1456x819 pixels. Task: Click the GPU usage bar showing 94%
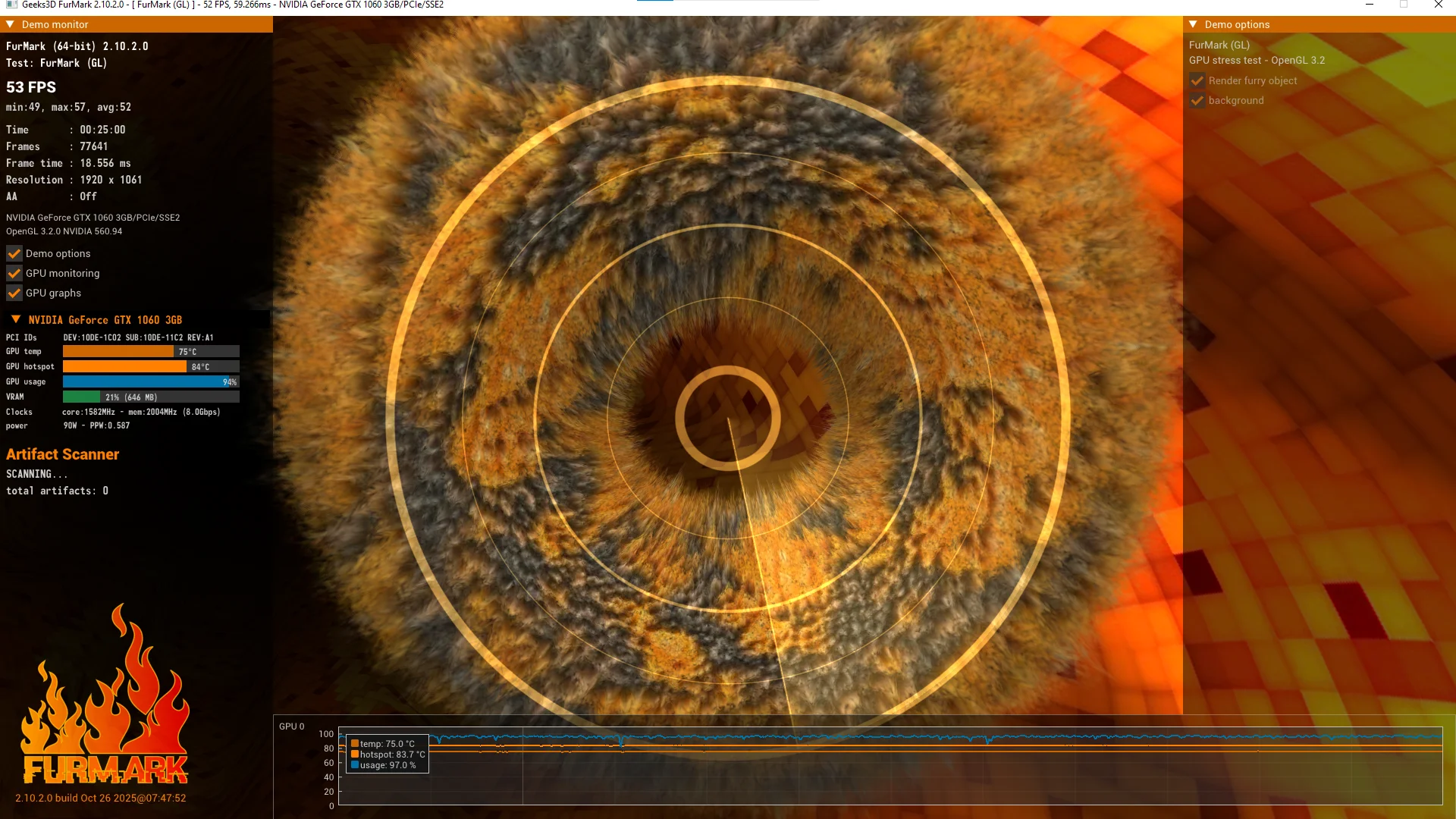click(151, 381)
